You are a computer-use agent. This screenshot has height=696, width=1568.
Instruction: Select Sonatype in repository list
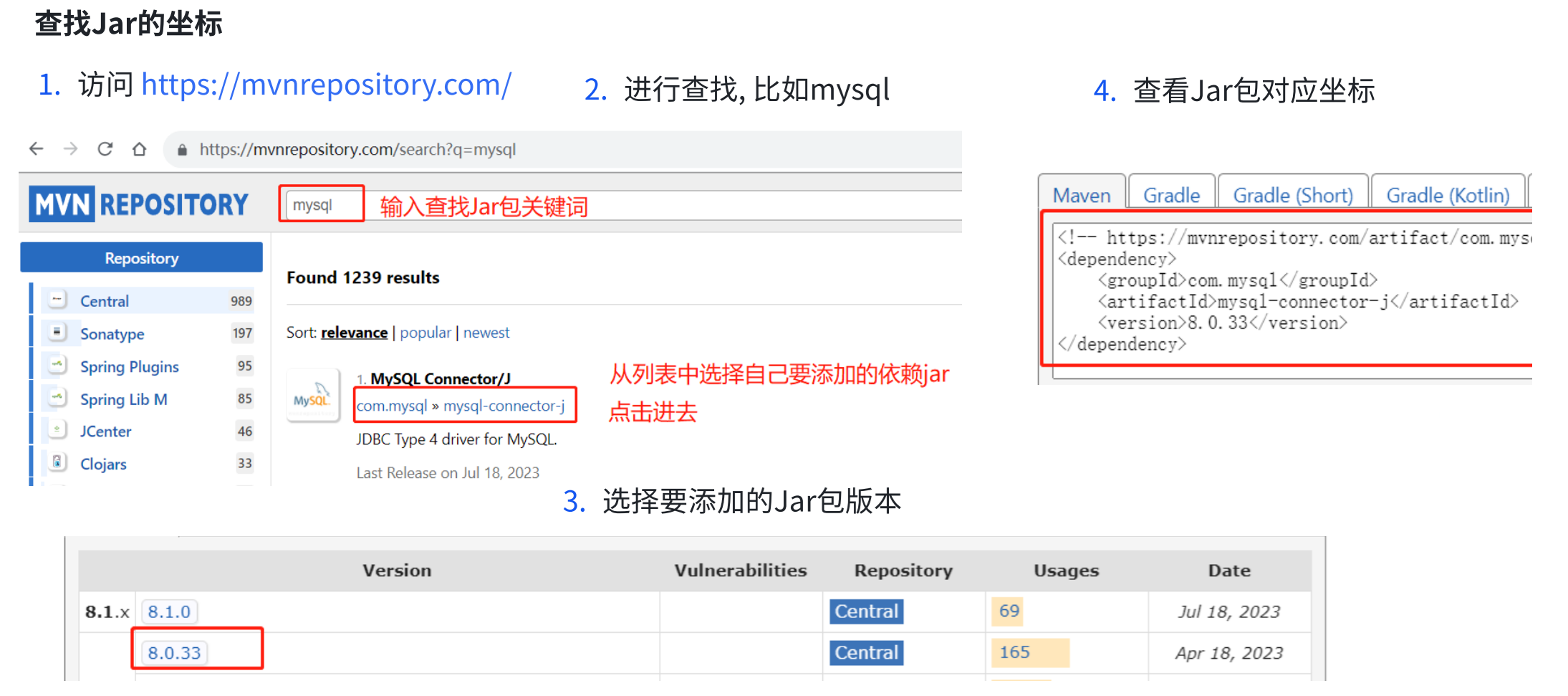pos(112,334)
